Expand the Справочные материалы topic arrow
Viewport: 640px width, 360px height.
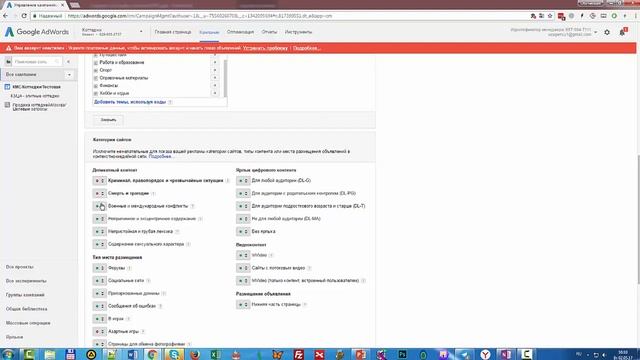coord(215,78)
